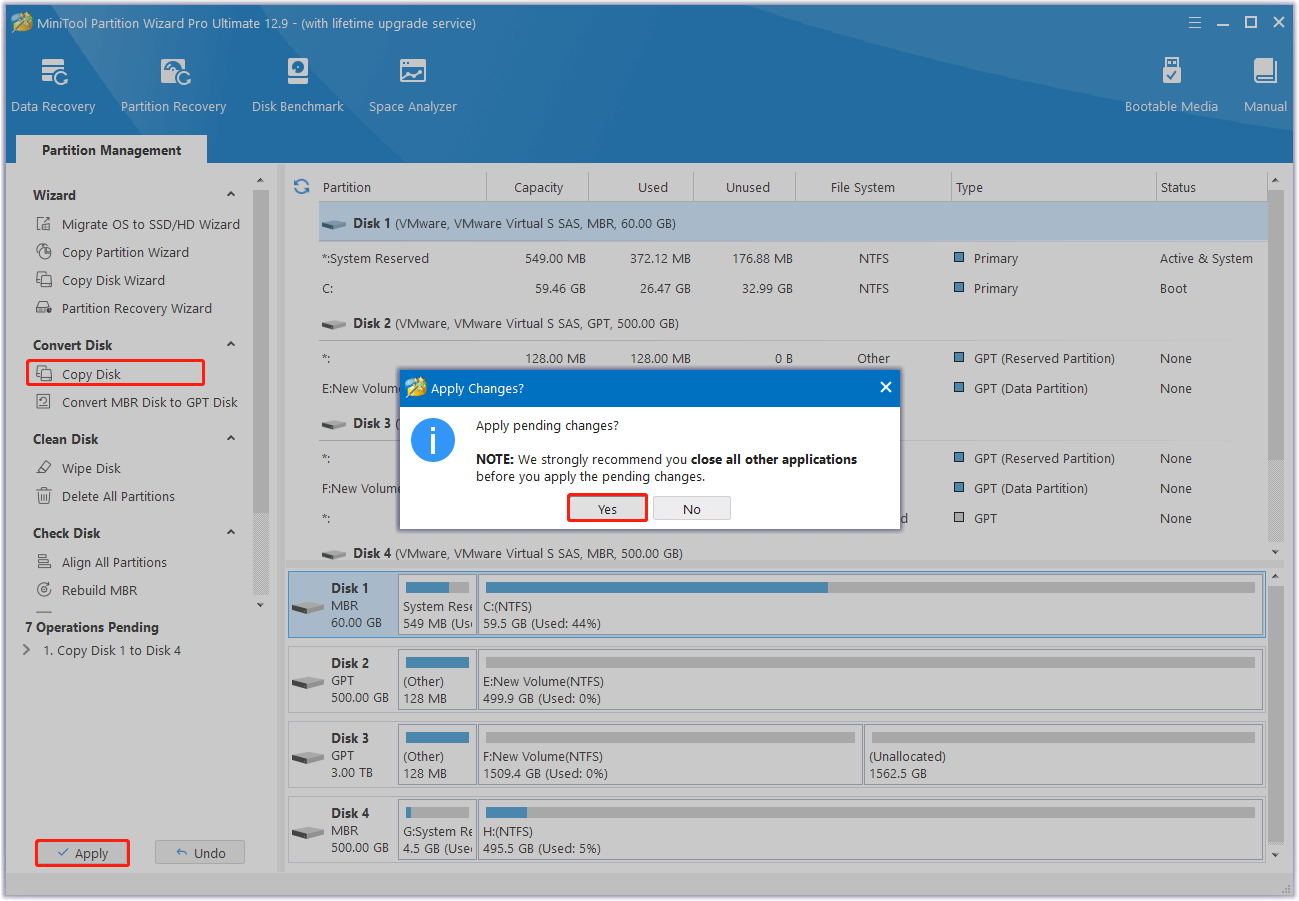
Task: Choose Rebuild MBR
Action: pos(86,590)
